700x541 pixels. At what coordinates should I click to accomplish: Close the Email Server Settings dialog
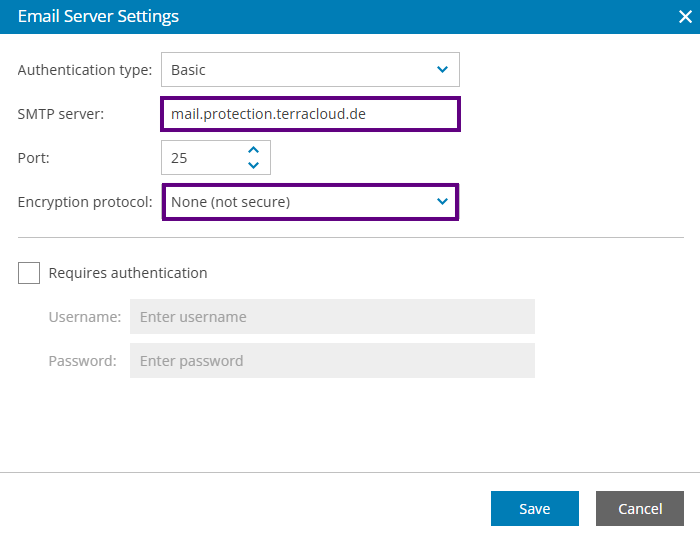(x=685, y=17)
